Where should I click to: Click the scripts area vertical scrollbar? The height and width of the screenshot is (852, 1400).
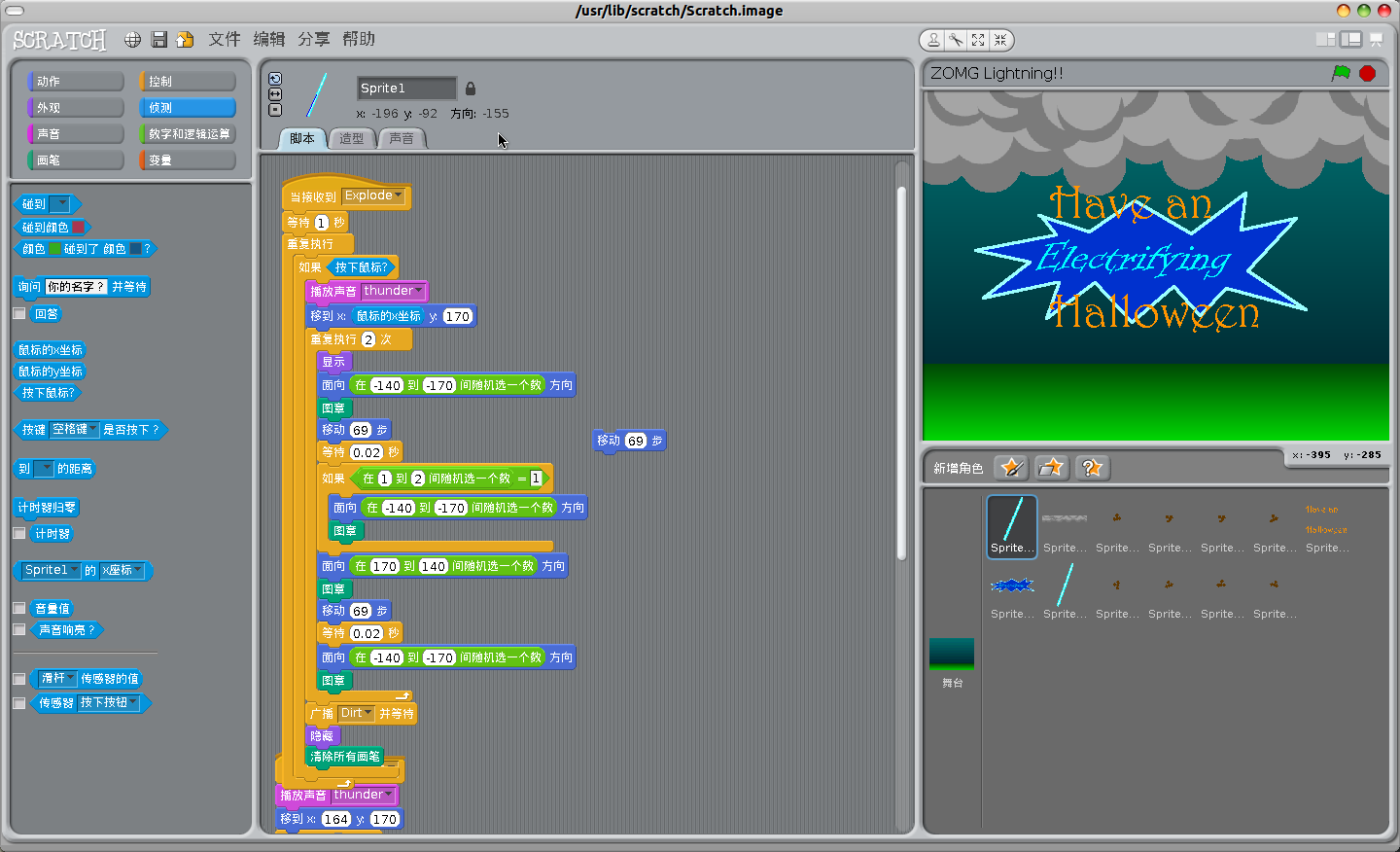[901, 374]
